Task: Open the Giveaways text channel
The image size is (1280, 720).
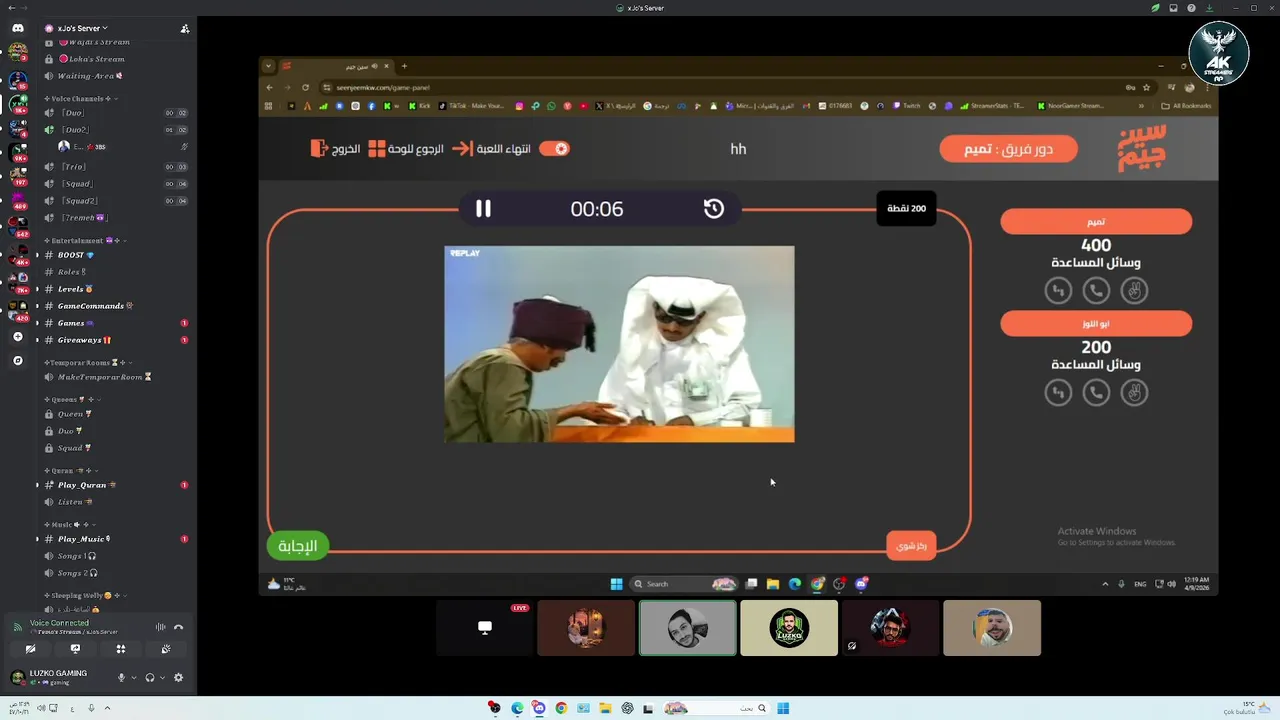Action: 116,340
